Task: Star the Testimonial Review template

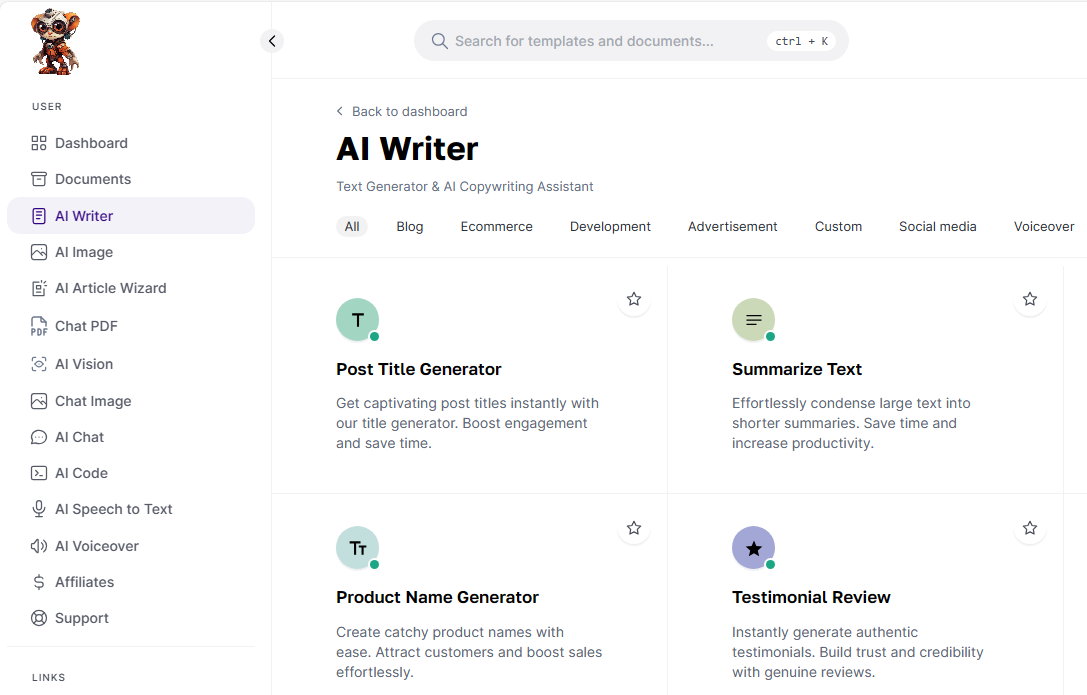Action: click(1029, 527)
